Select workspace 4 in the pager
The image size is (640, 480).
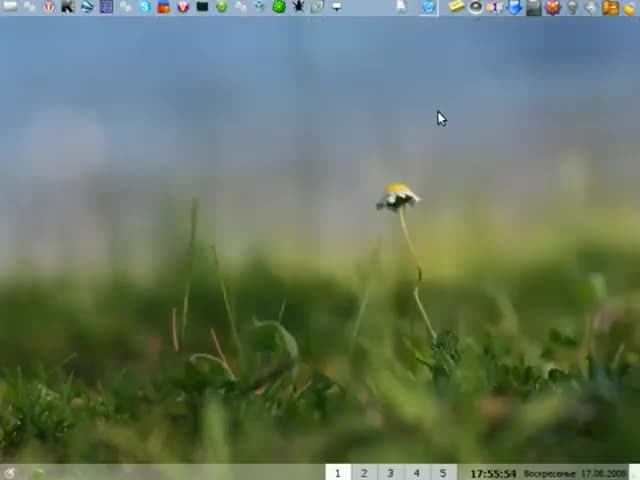(417, 473)
